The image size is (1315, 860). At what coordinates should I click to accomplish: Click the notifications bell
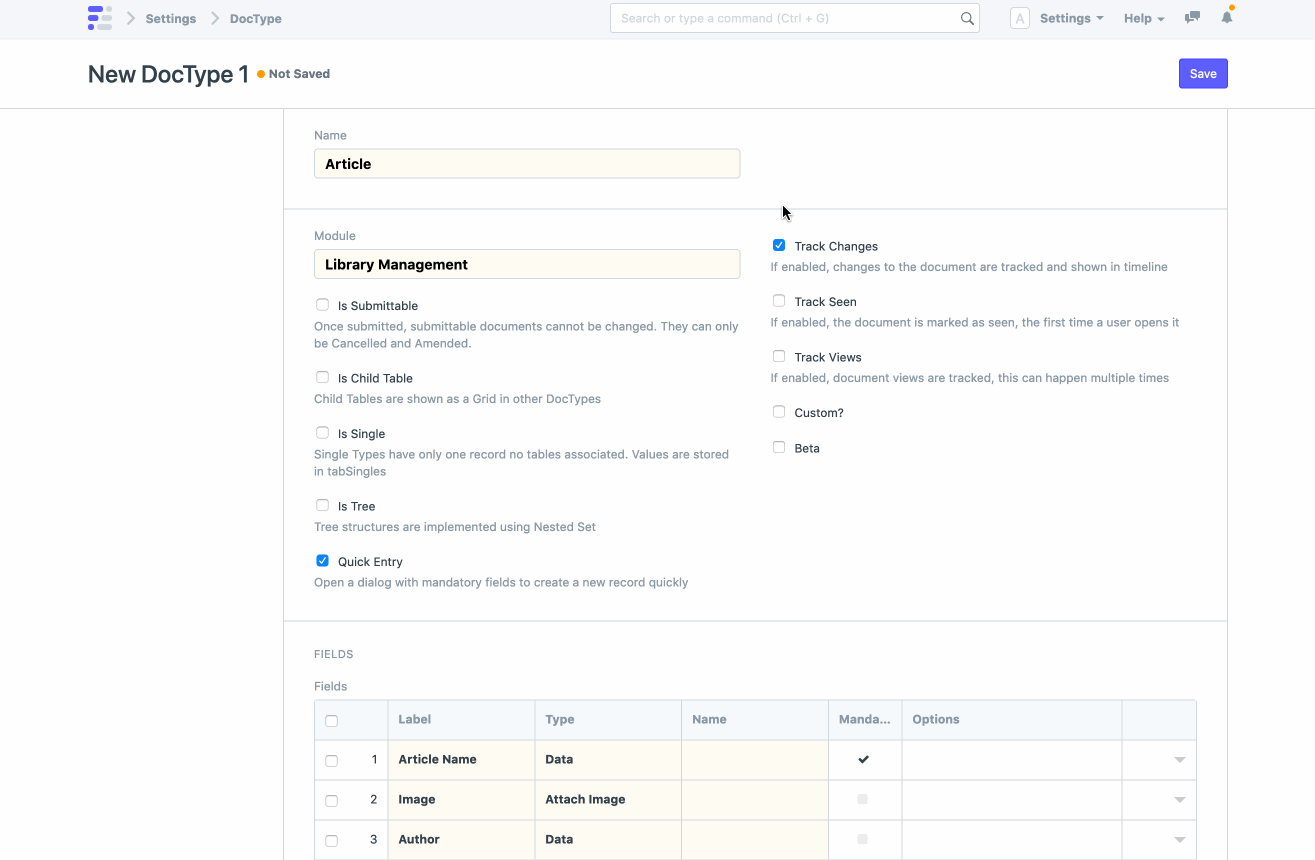pyautogui.click(x=1227, y=17)
